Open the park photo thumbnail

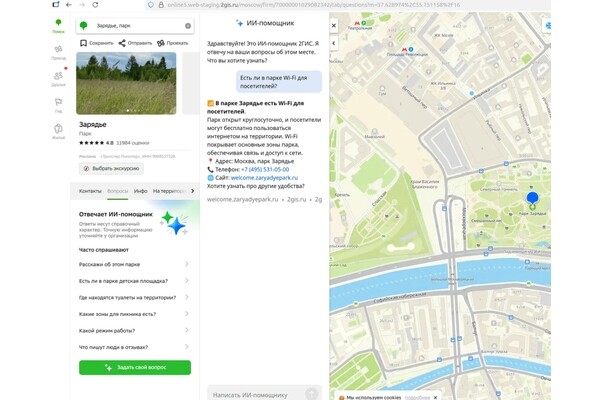(126, 83)
